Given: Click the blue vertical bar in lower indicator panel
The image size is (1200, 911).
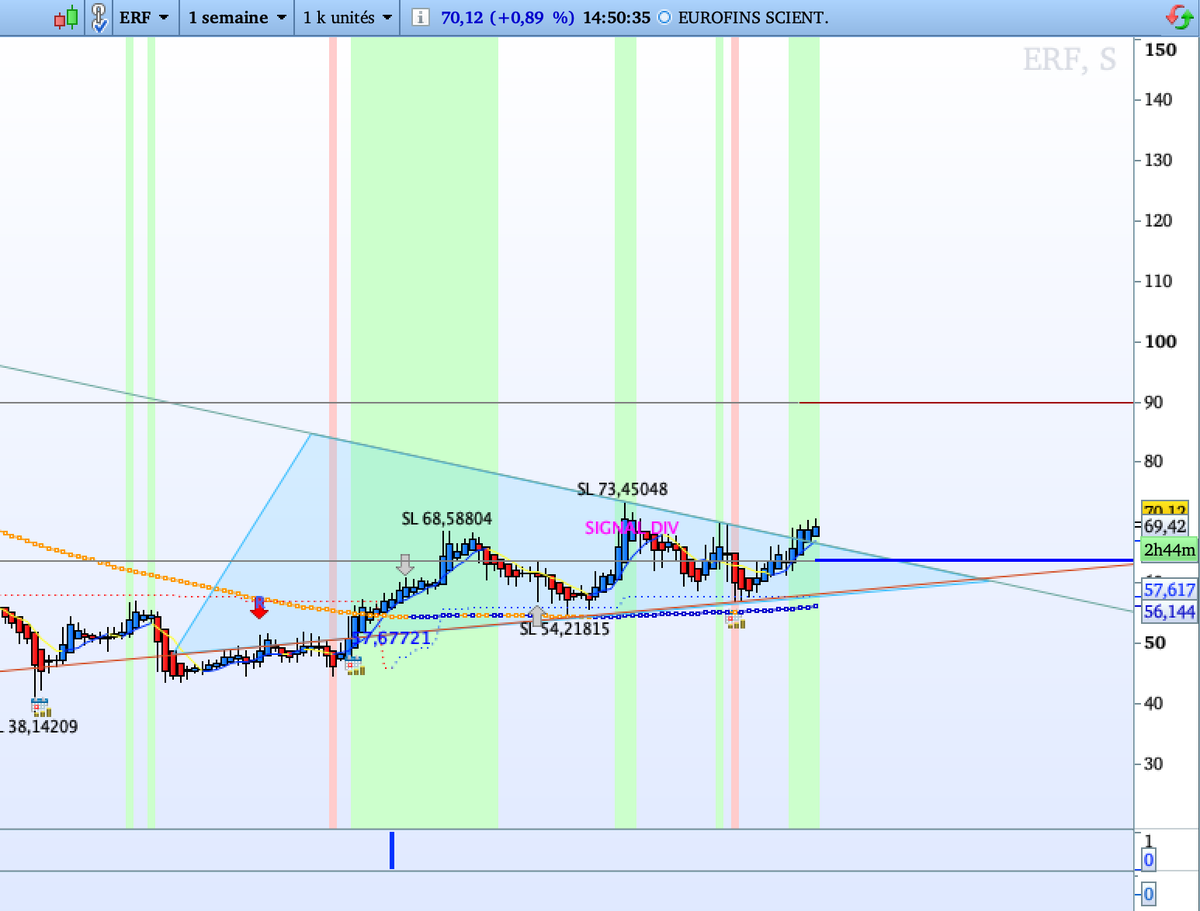Looking at the screenshot, I should point(392,850).
